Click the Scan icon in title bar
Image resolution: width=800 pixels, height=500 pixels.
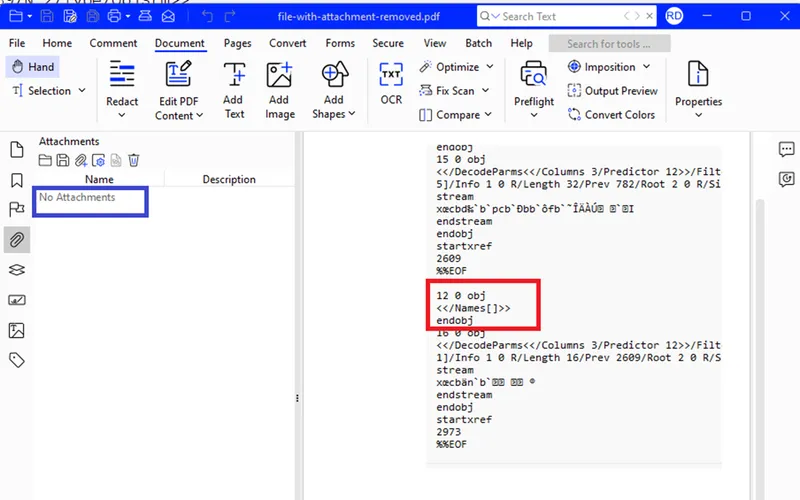[x=145, y=16]
